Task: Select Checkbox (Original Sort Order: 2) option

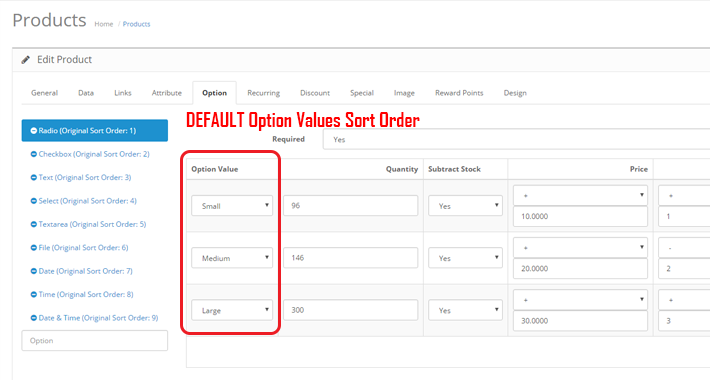Action: tap(95, 154)
